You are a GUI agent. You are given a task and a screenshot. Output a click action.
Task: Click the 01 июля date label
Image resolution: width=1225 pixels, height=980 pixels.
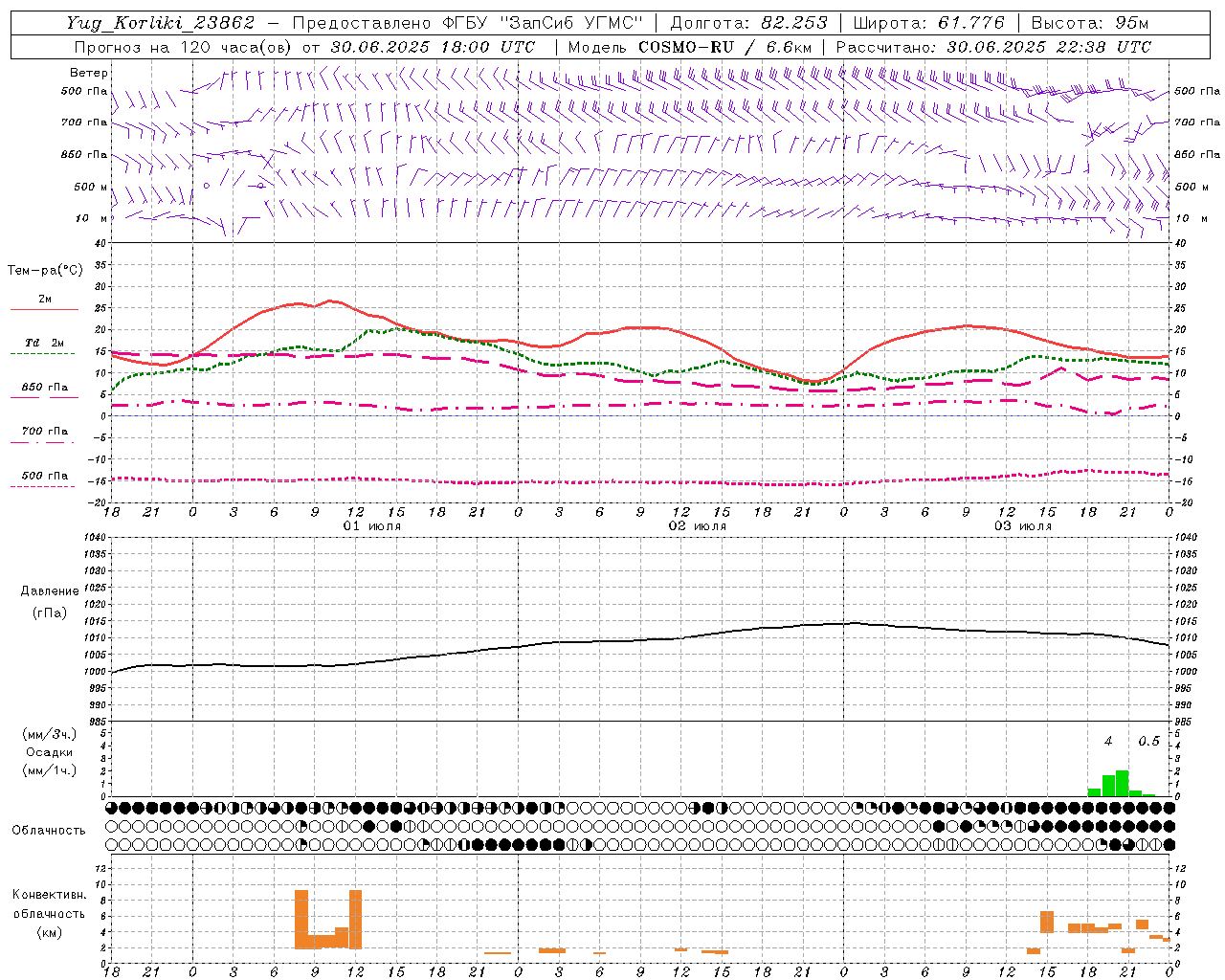372,526
